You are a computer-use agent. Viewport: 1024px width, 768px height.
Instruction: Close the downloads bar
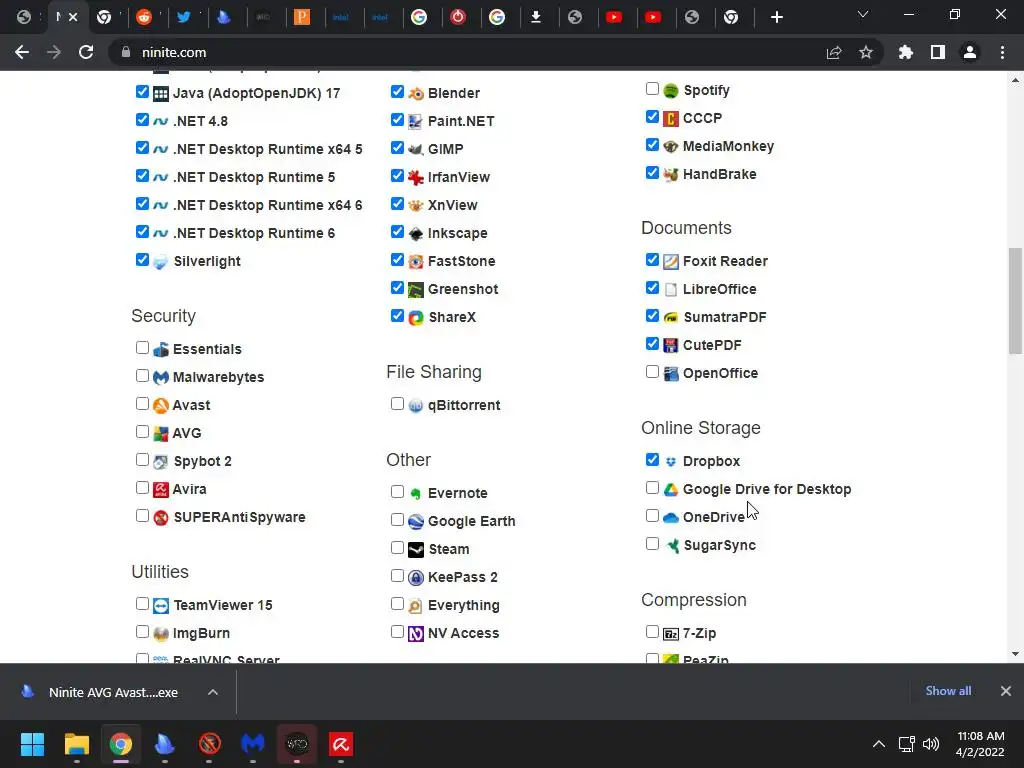(1006, 691)
